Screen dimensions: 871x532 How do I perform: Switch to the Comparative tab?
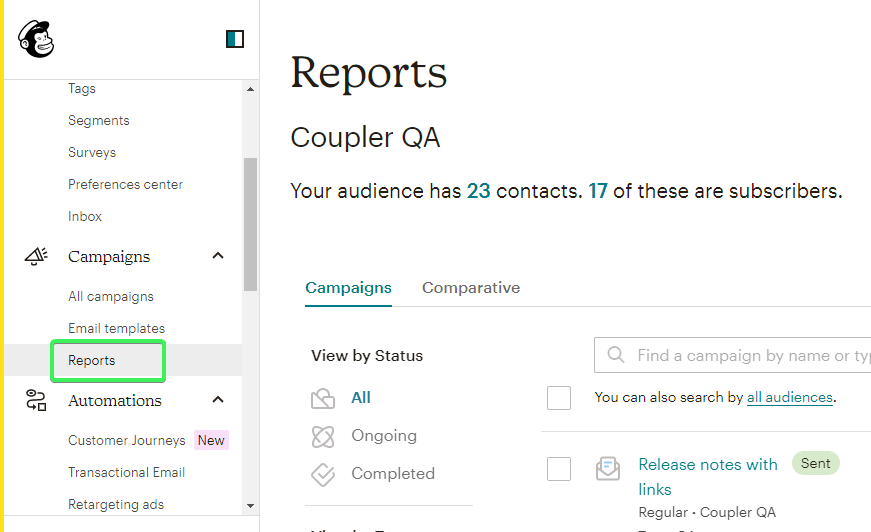click(x=471, y=288)
